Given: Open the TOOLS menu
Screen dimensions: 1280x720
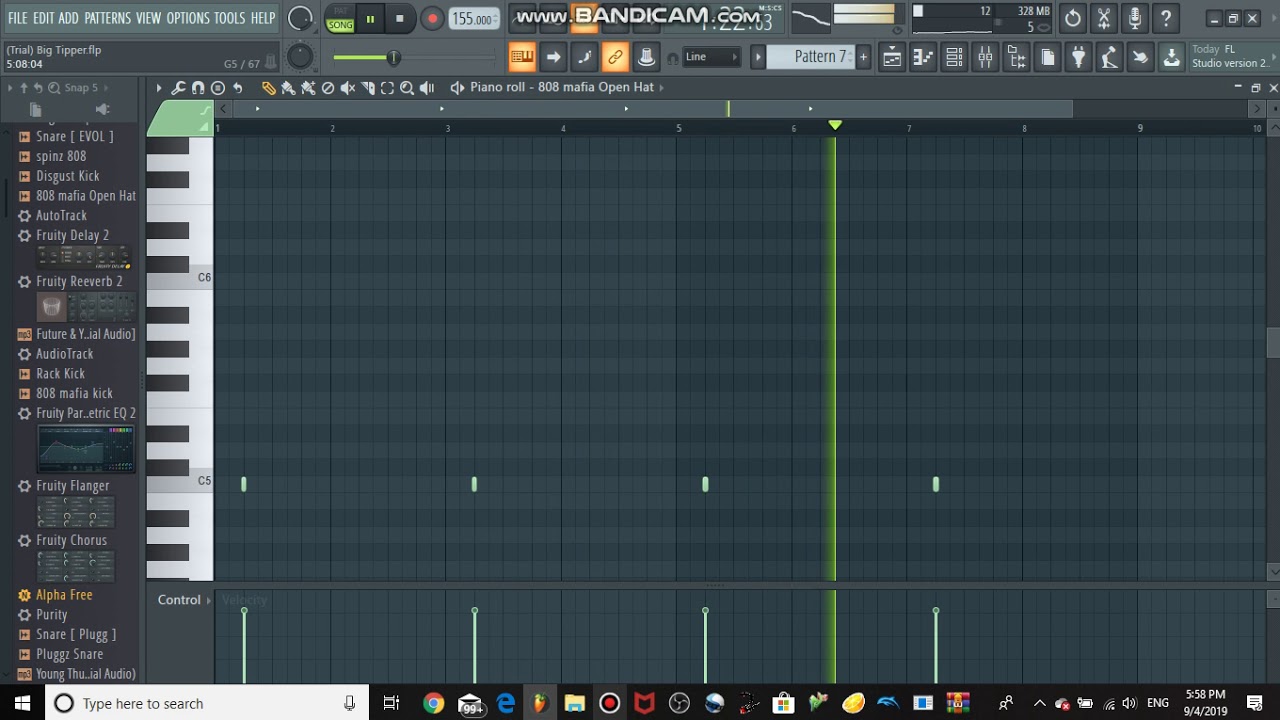Looking at the screenshot, I should [x=229, y=18].
